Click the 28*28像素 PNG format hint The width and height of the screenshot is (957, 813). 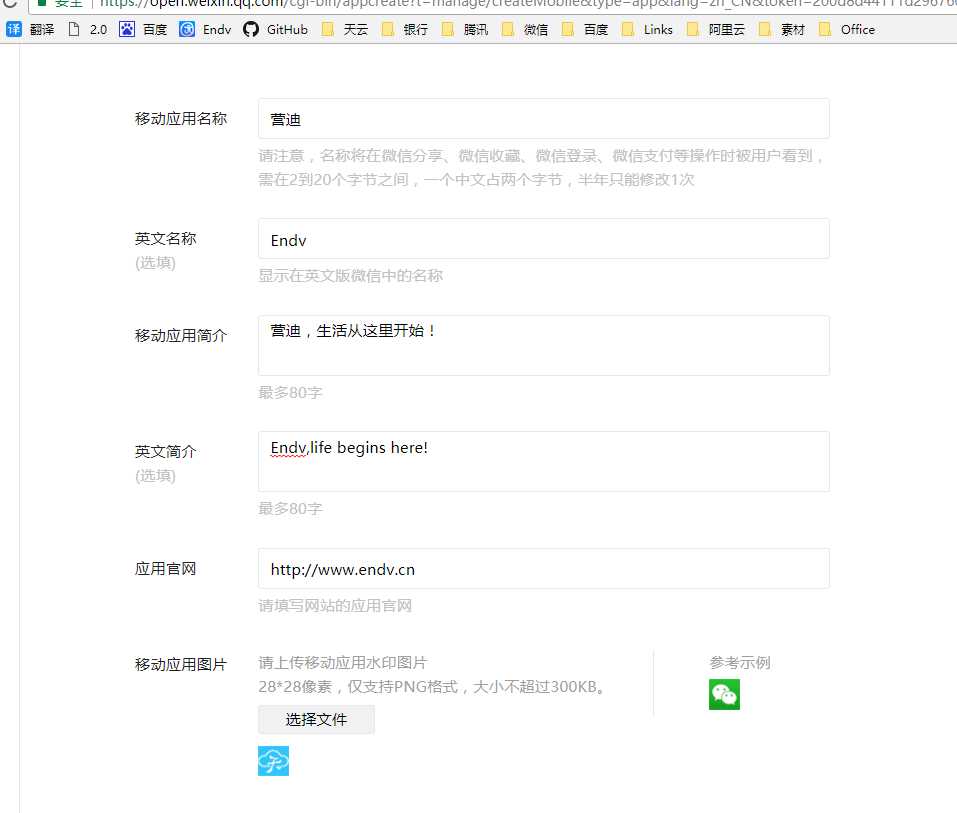click(x=432, y=687)
